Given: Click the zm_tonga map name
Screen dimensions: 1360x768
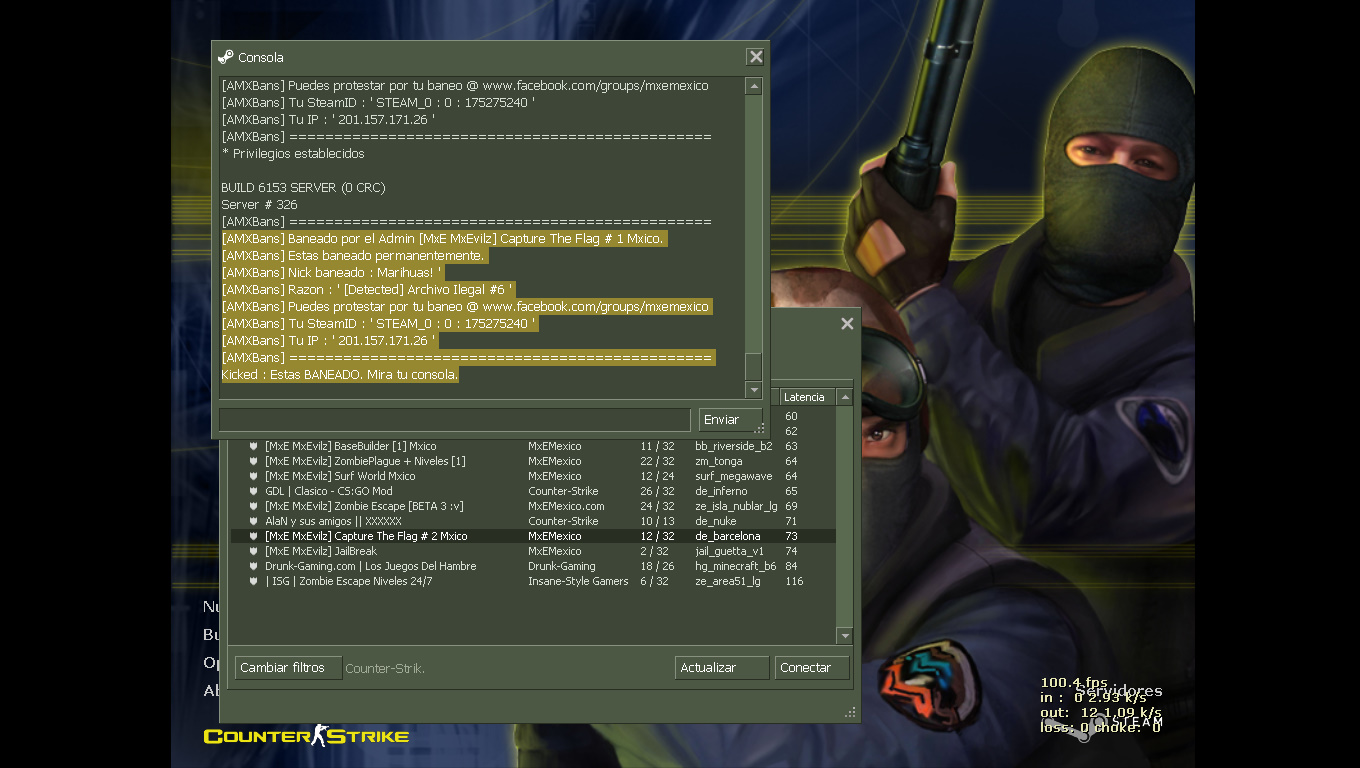Looking at the screenshot, I should [719, 461].
